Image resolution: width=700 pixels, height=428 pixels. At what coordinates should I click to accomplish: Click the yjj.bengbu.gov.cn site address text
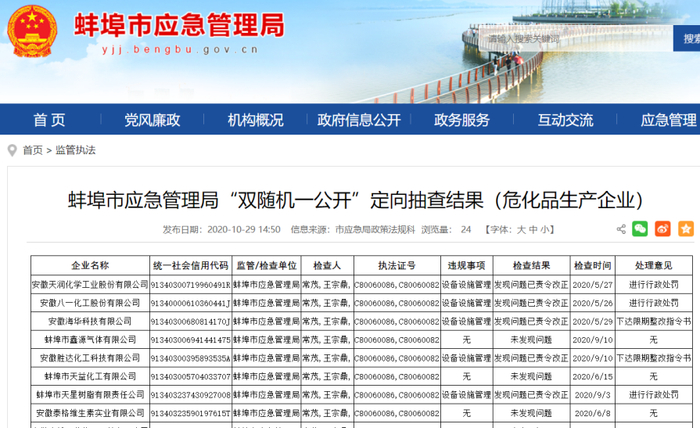coord(180,50)
